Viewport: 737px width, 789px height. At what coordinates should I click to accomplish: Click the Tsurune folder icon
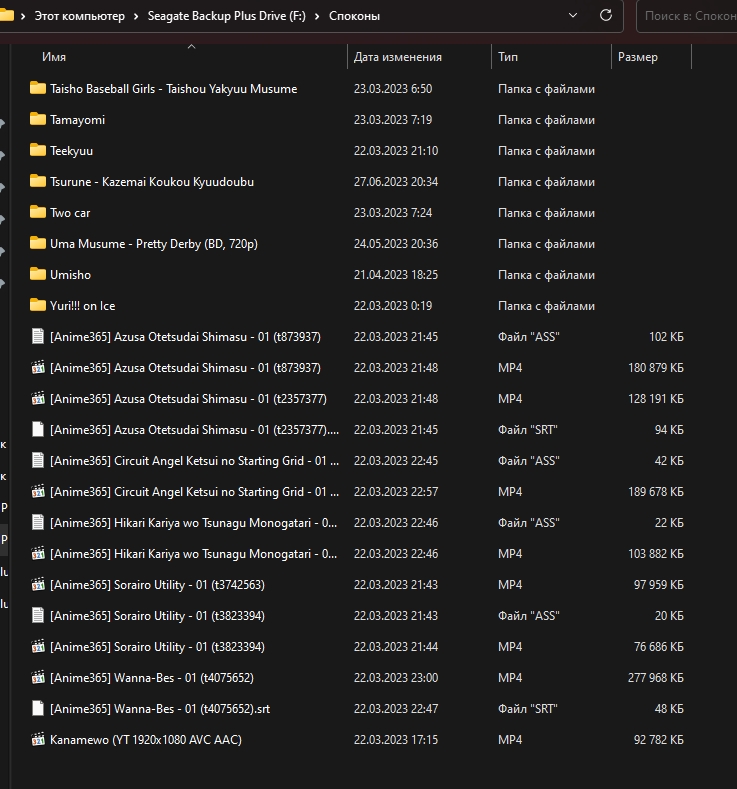click(x=38, y=181)
